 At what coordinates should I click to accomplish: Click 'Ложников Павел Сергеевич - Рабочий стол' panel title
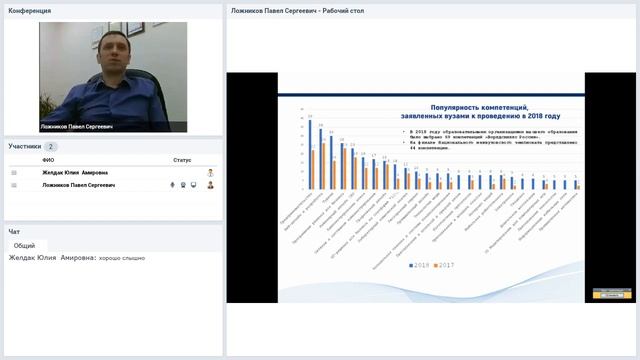(x=298, y=11)
